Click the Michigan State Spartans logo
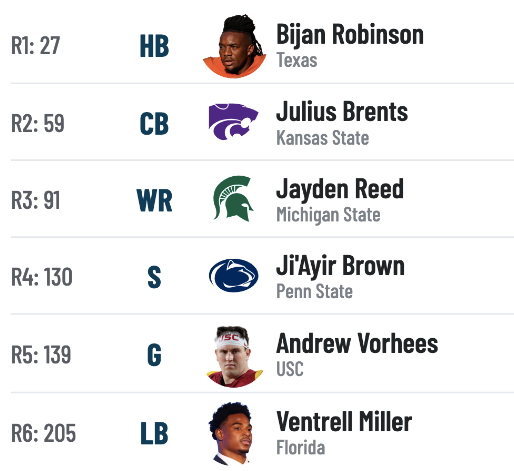This screenshot has height=471, width=514. click(x=233, y=199)
